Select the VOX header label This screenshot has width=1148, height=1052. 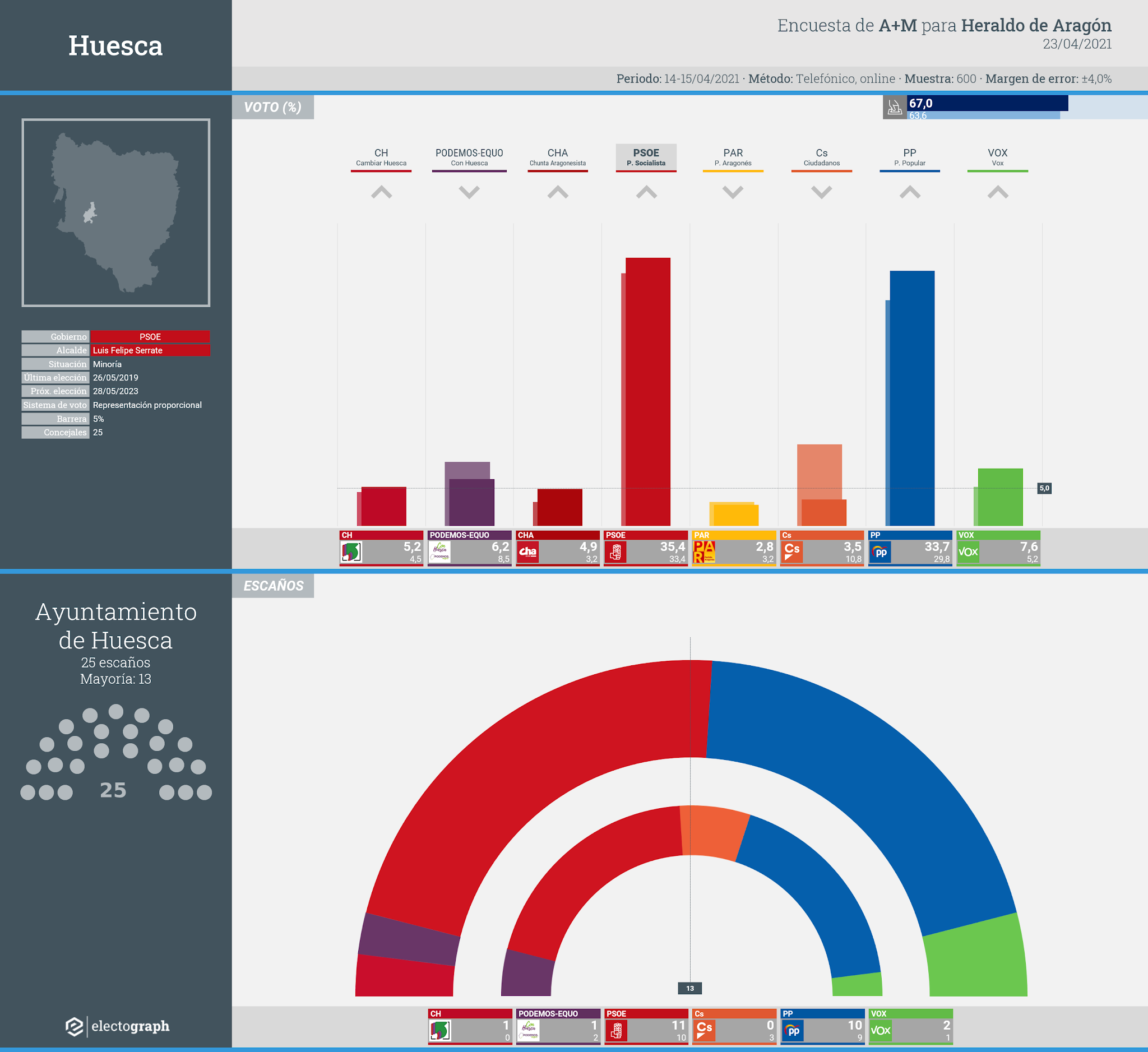998,157
